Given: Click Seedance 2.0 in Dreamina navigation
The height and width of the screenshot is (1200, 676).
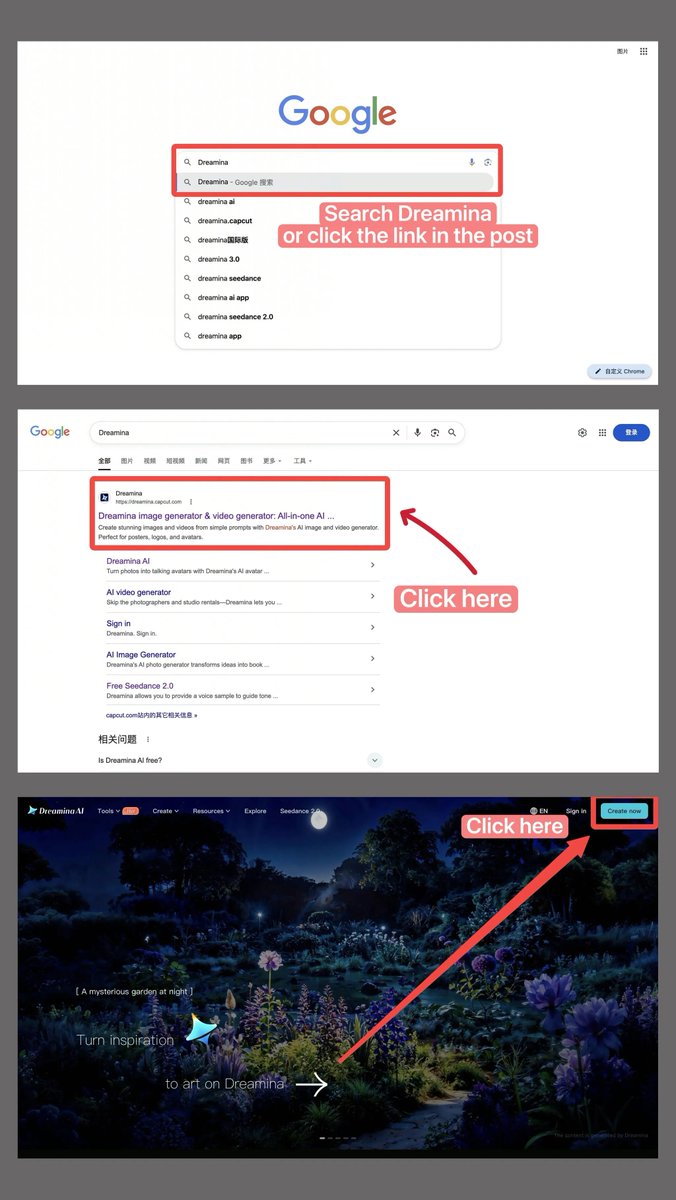Looking at the screenshot, I should coord(299,811).
